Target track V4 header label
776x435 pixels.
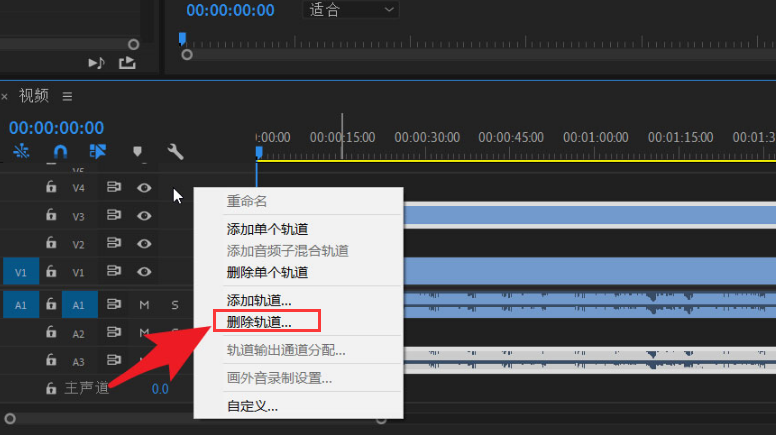[x=78, y=188]
